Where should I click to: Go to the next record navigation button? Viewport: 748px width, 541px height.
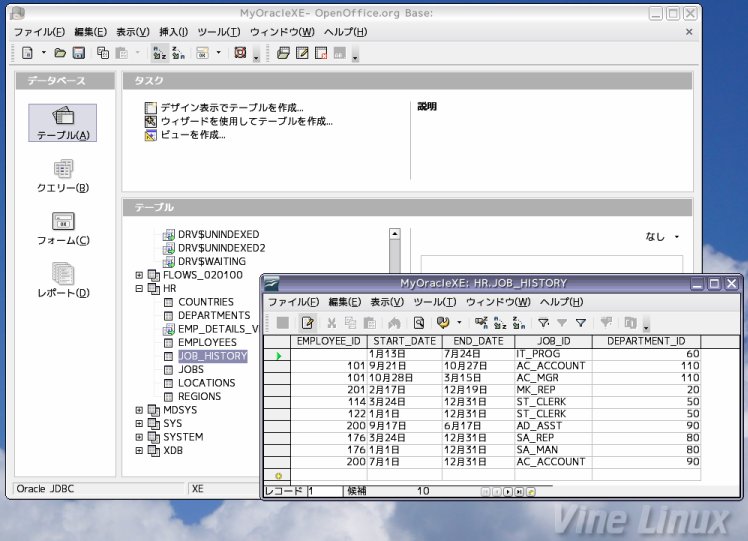(x=508, y=491)
